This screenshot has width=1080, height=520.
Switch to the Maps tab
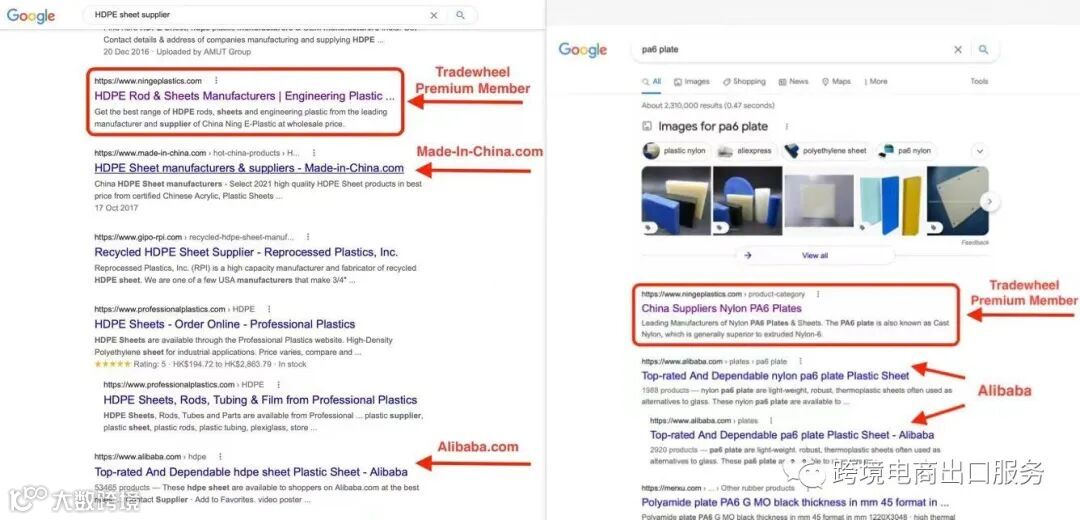click(836, 81)
